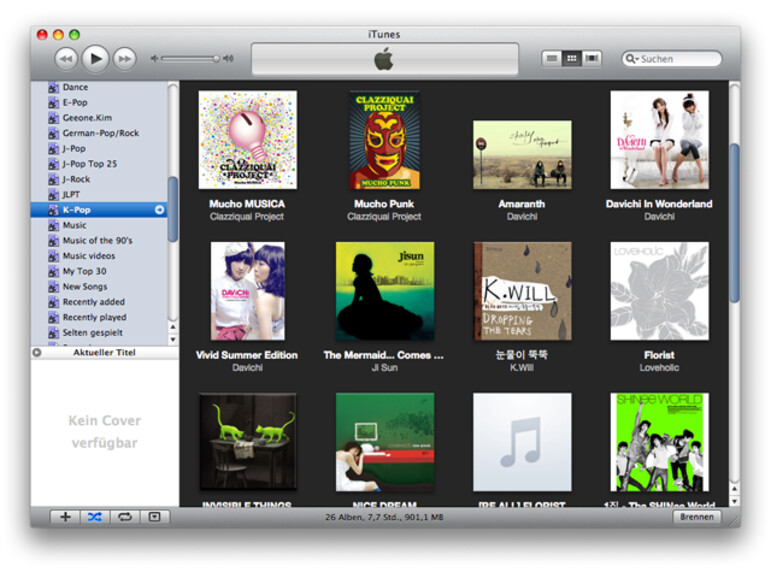
Task: Click the album grid scroll up arrow
Action: (734, 489)
